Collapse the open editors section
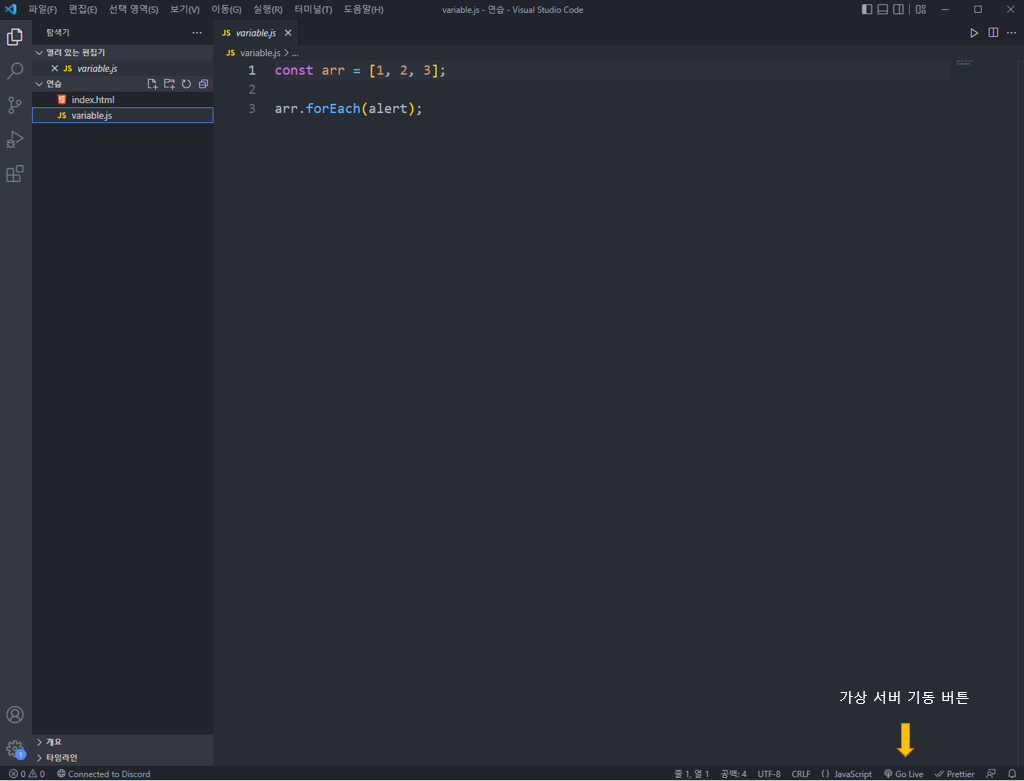 (123, 52)
